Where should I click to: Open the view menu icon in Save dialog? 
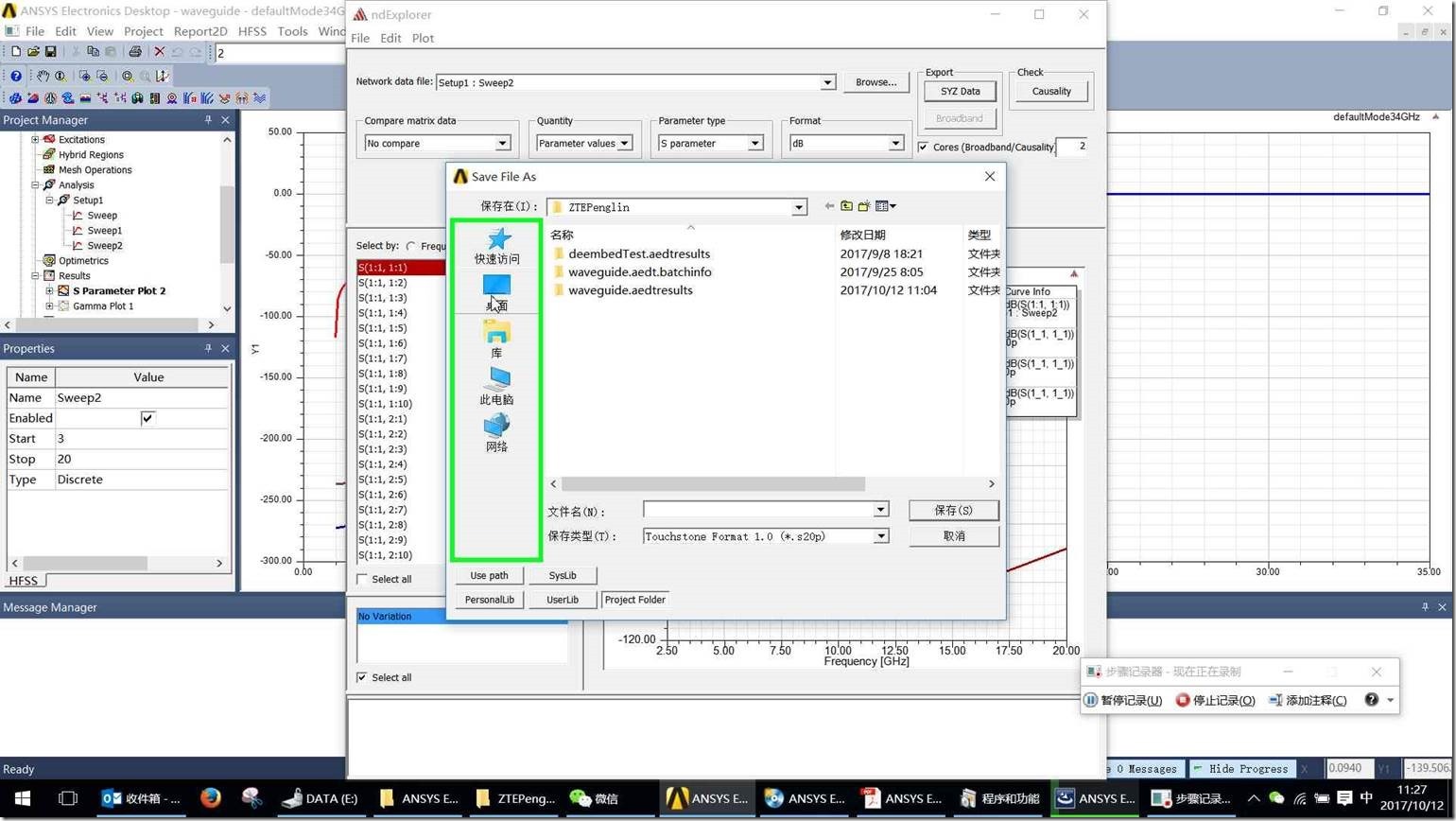[885, 206]
